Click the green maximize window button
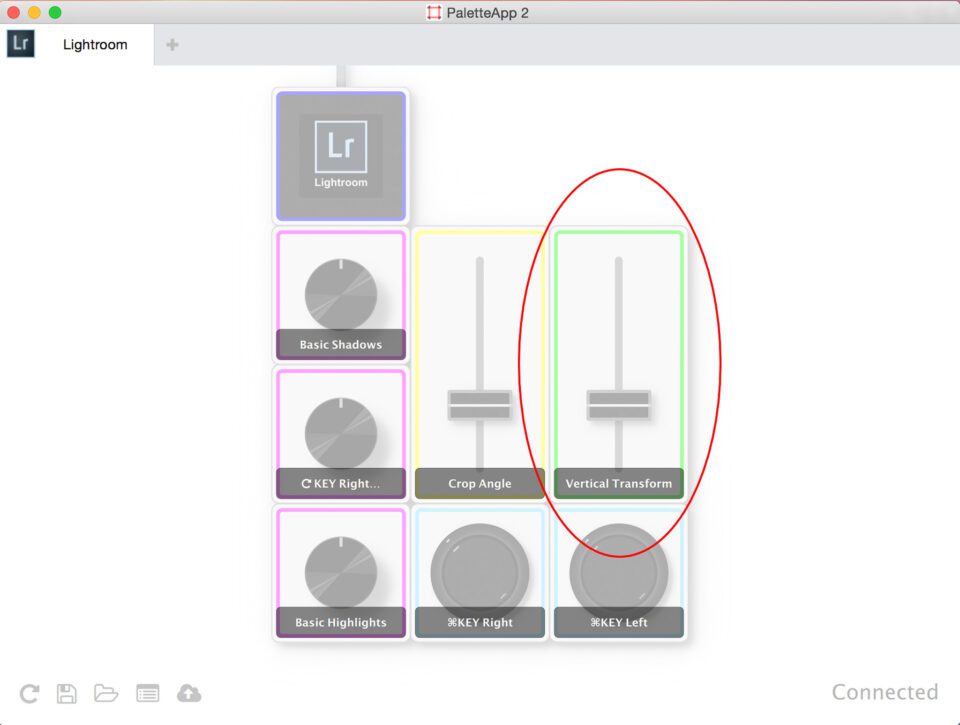Screen dimensions: 960x725 pos(55,12)
